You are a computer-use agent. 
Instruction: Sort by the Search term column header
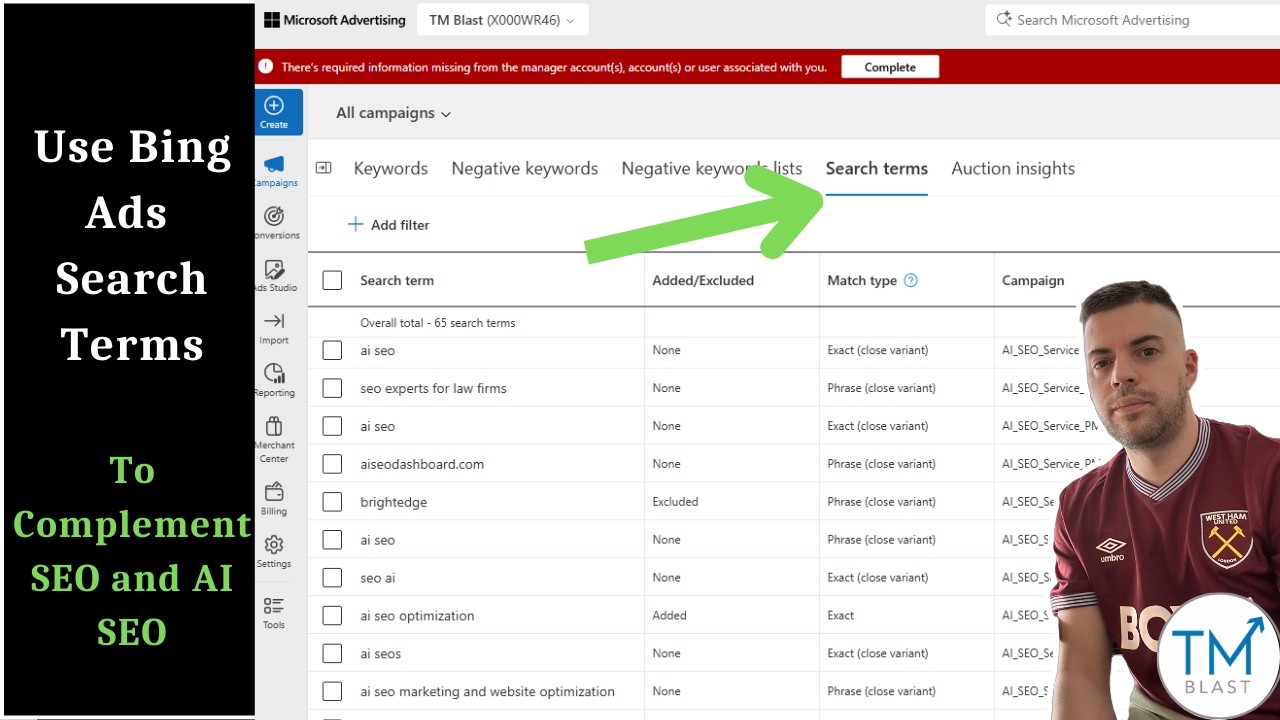(x=397, y=281)
